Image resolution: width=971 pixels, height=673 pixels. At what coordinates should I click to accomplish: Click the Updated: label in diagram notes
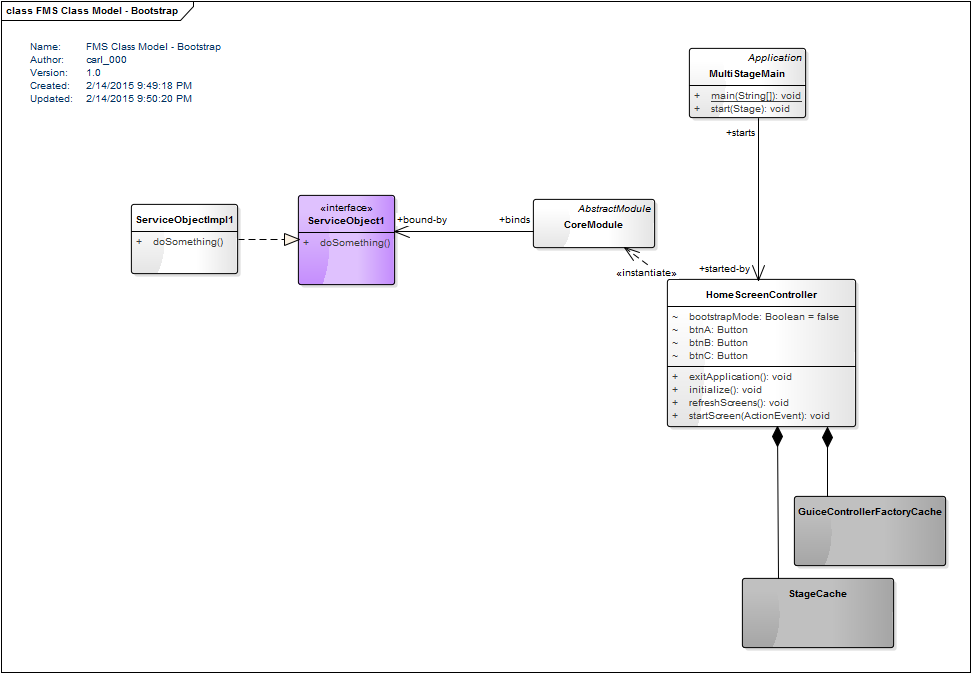click(x=51, y=98)
